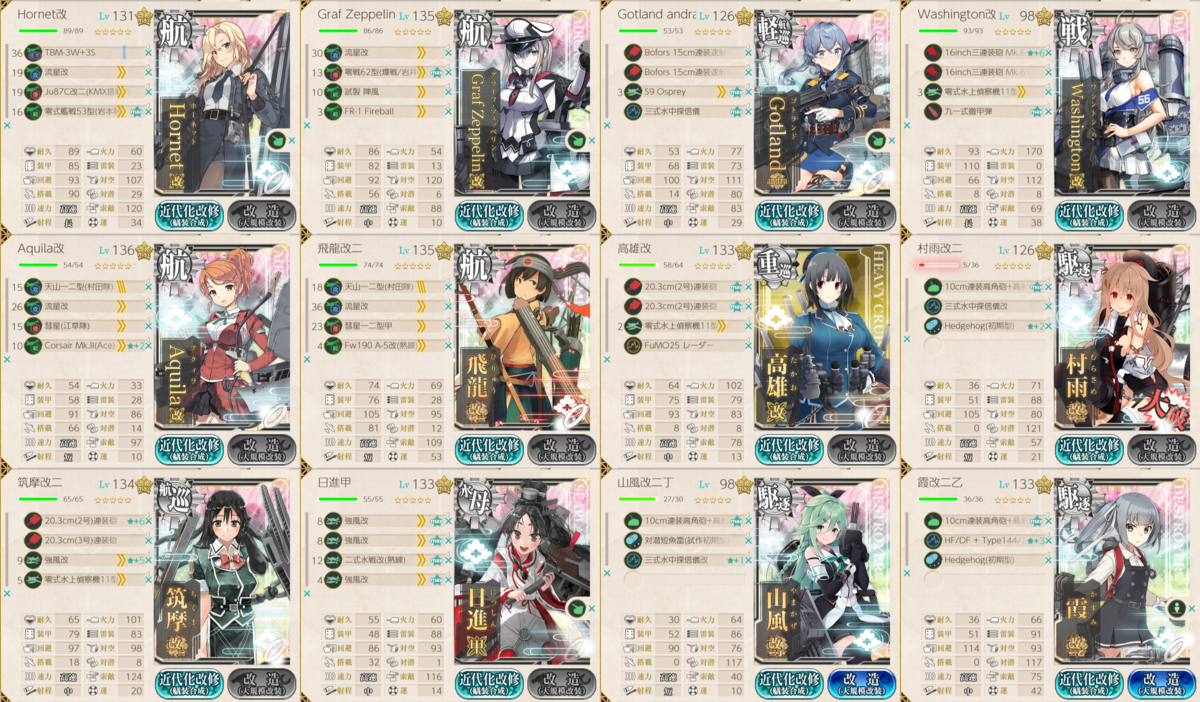Remove Takao's FuMO25 radar with its X
The image size is (1200, 702).
(748, 345)
